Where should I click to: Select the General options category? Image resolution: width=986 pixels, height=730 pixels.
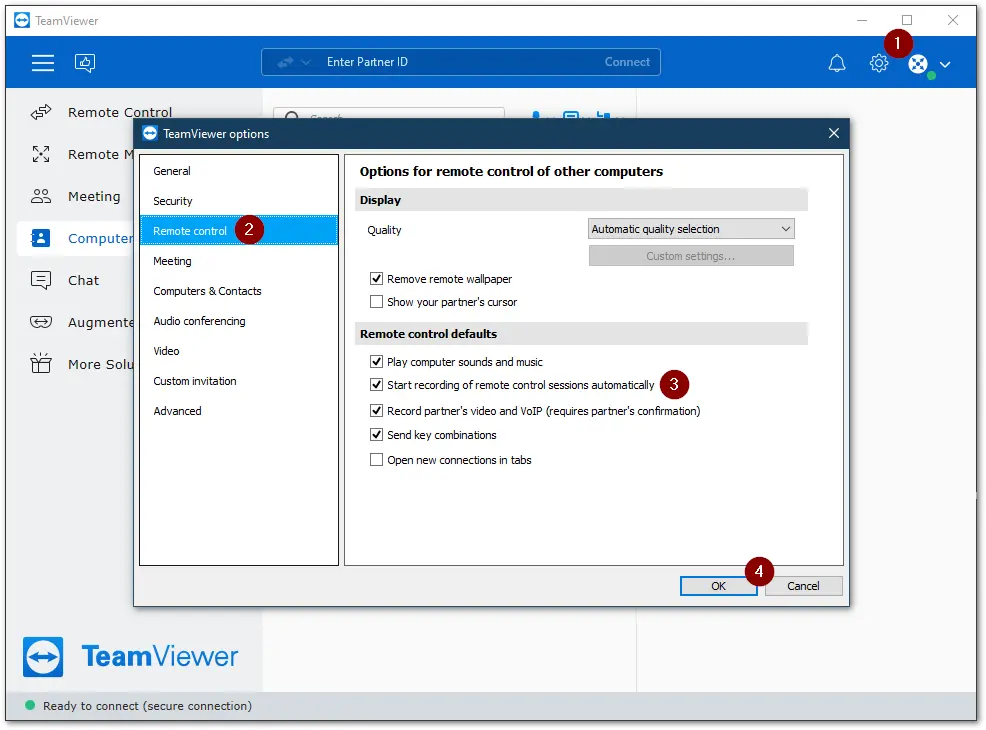pos(239,171)
